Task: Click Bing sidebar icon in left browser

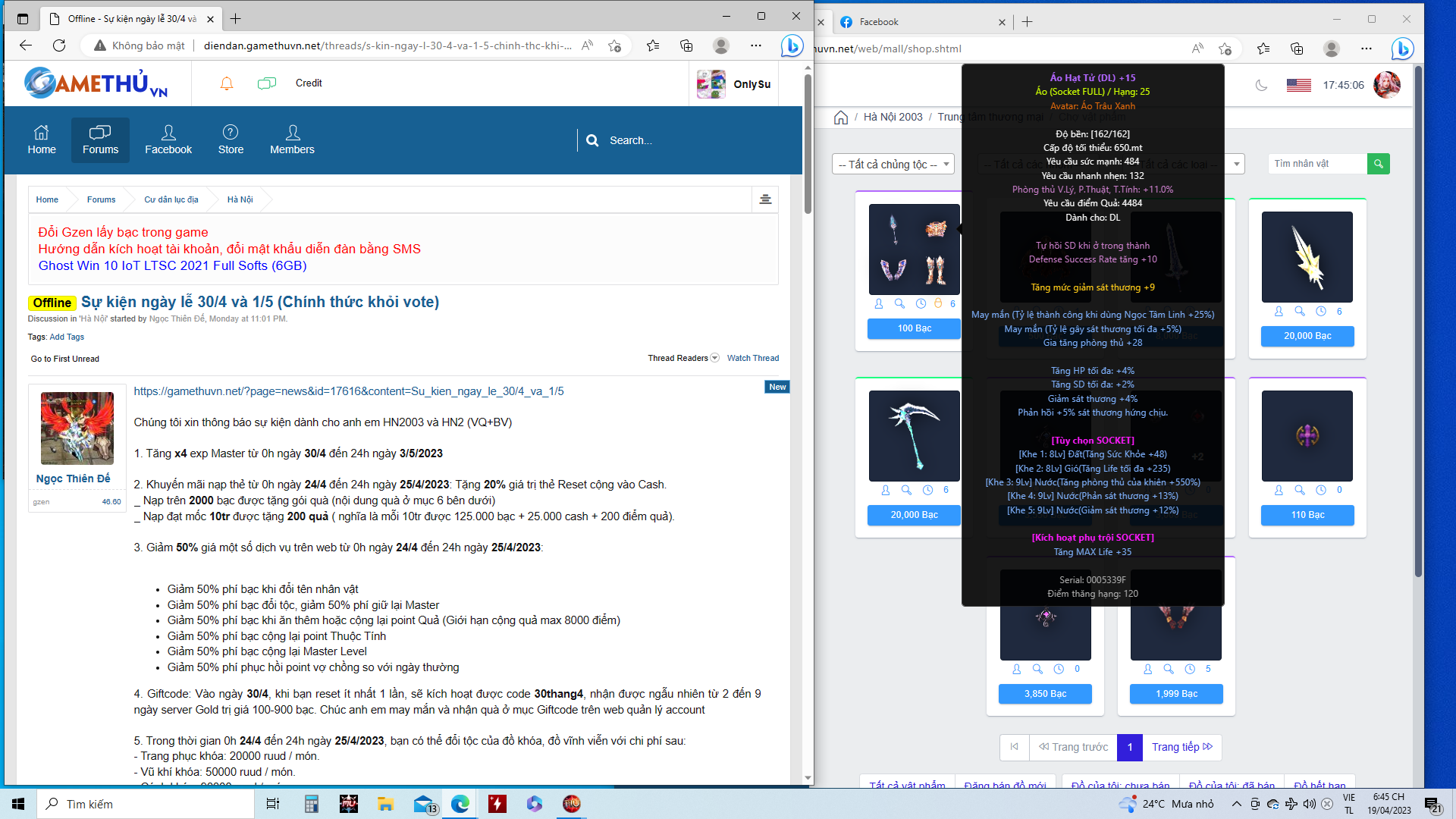Action: (x=792, y=46)
